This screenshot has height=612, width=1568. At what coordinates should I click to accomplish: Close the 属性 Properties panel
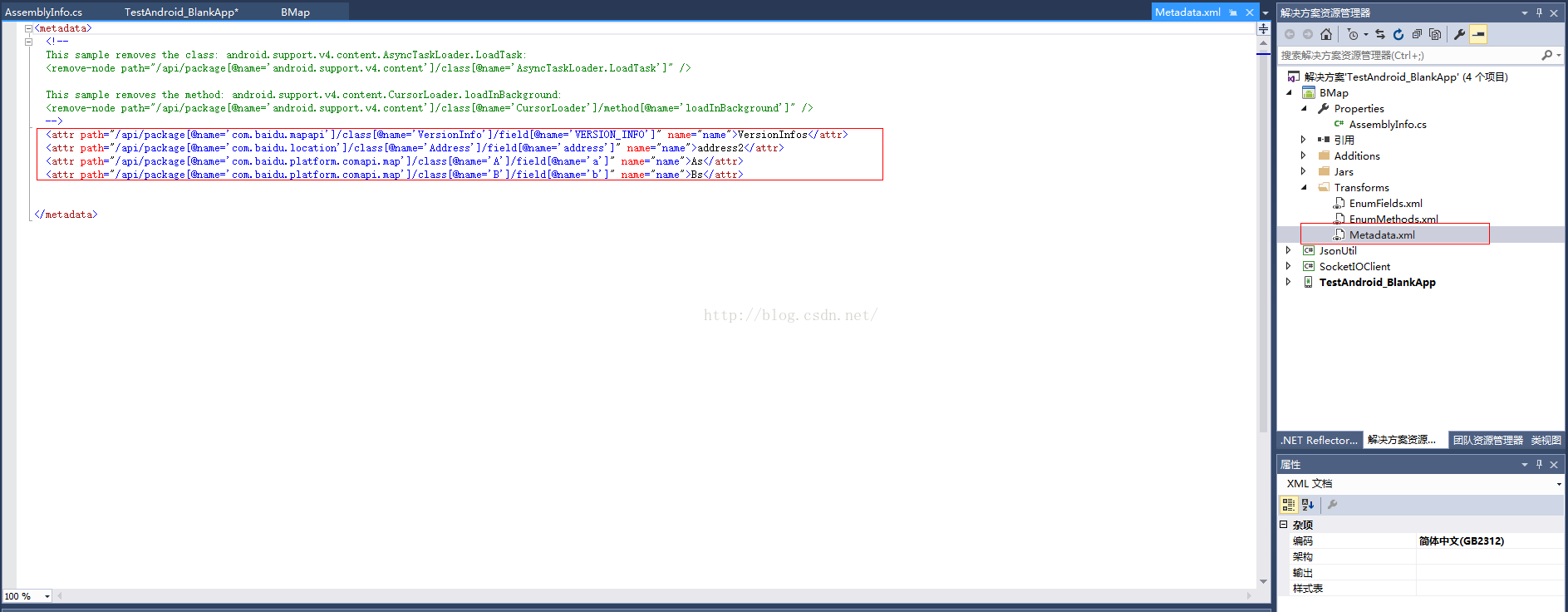[1554, 464]
